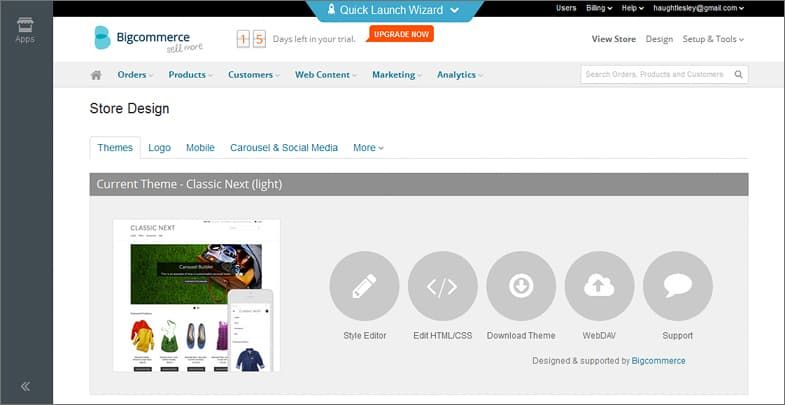Image resolution: width=785 pixels, height=405 pixels.
Task: Open the Products menu
Action: pos(190,75)
